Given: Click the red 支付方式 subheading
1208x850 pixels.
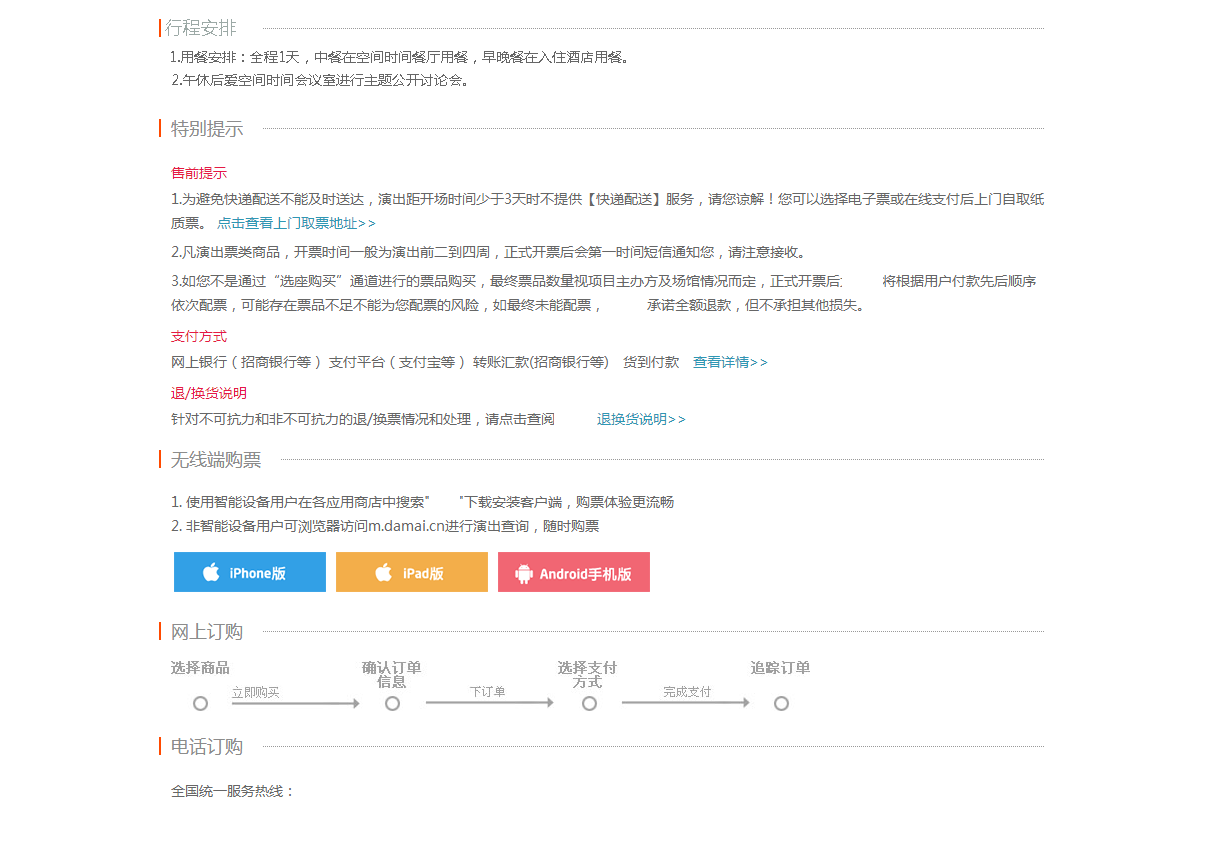Looking at the screenshot, I should (x=199, y=336).
